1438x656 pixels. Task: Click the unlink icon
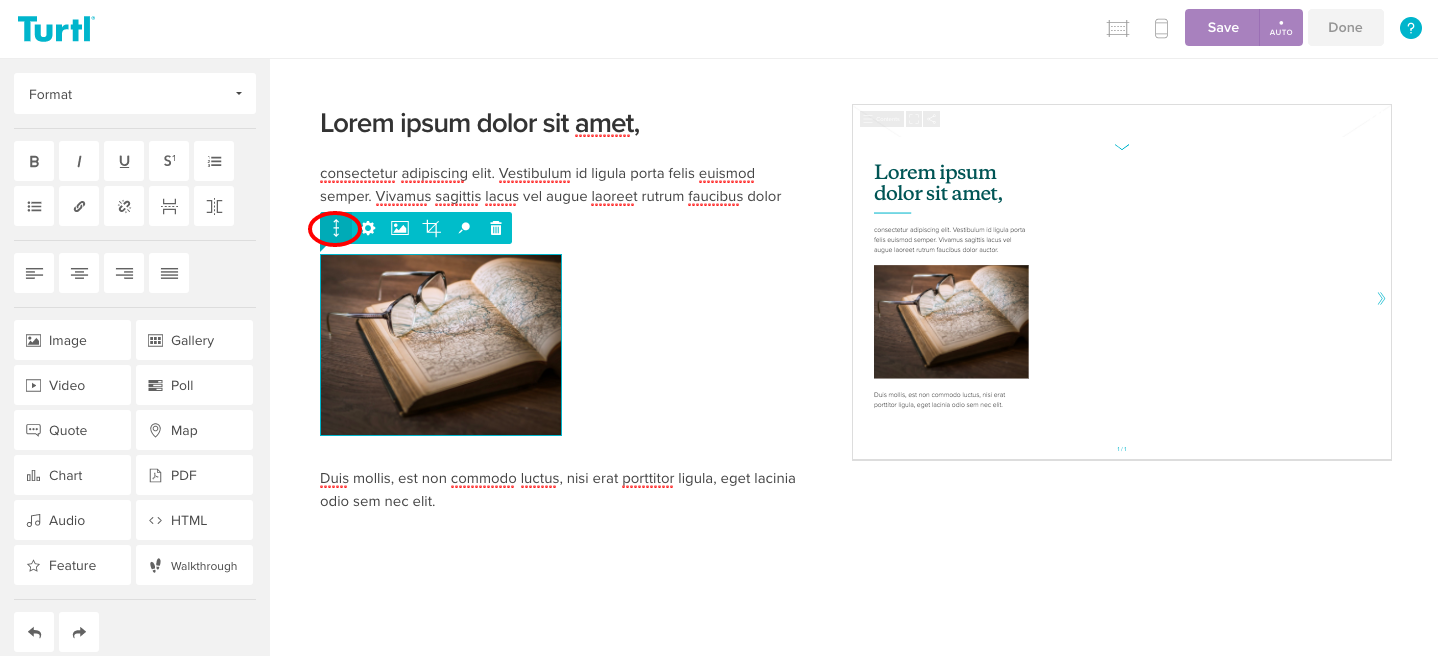coord(124,206)
